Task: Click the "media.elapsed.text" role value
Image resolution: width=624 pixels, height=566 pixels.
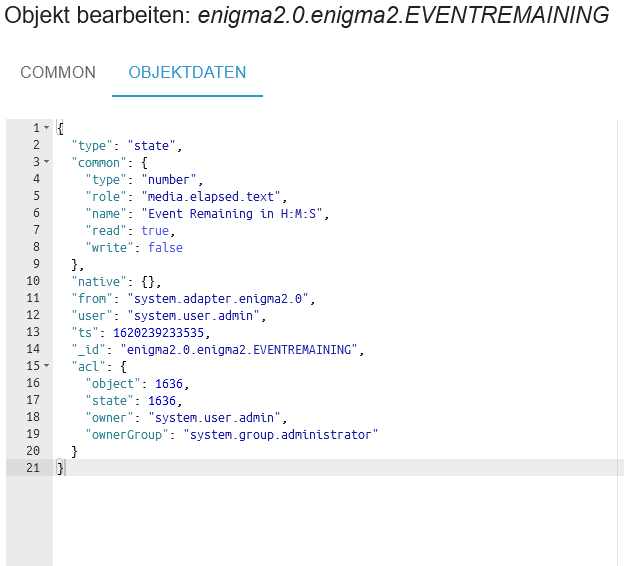Action: click(x=211, y=197)
